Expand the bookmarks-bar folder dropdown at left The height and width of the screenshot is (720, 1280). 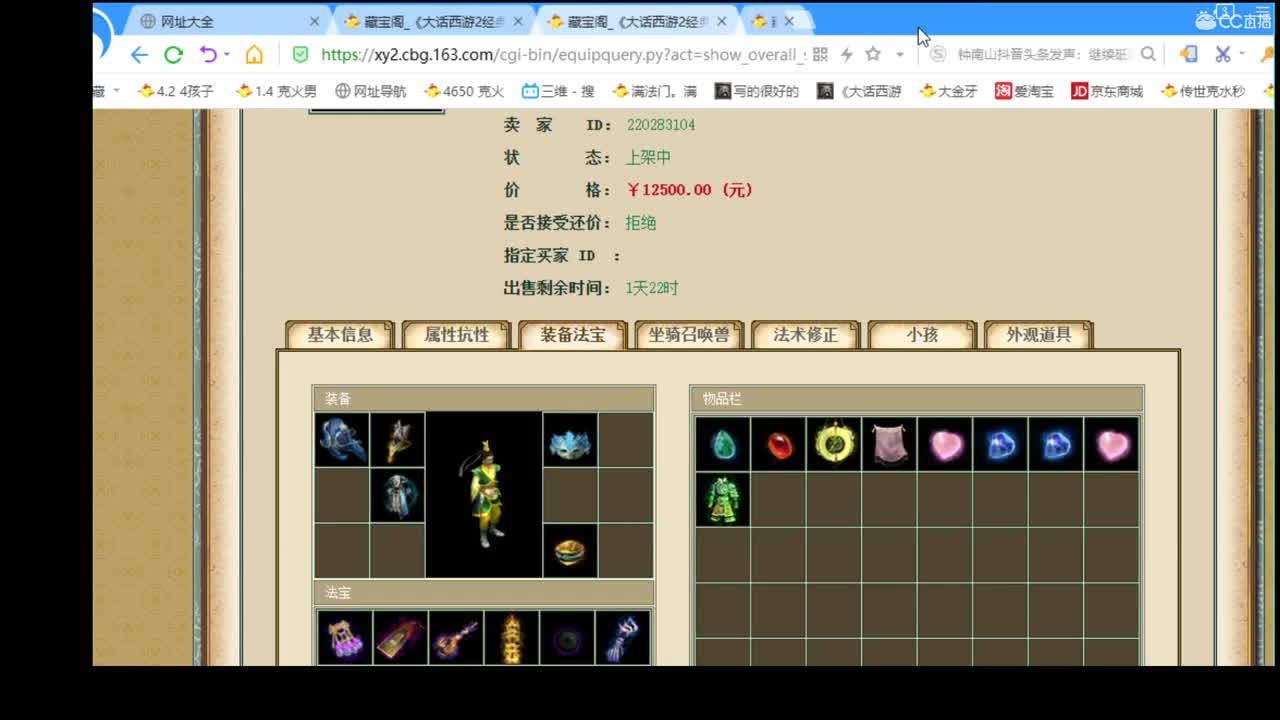point(116,91)
